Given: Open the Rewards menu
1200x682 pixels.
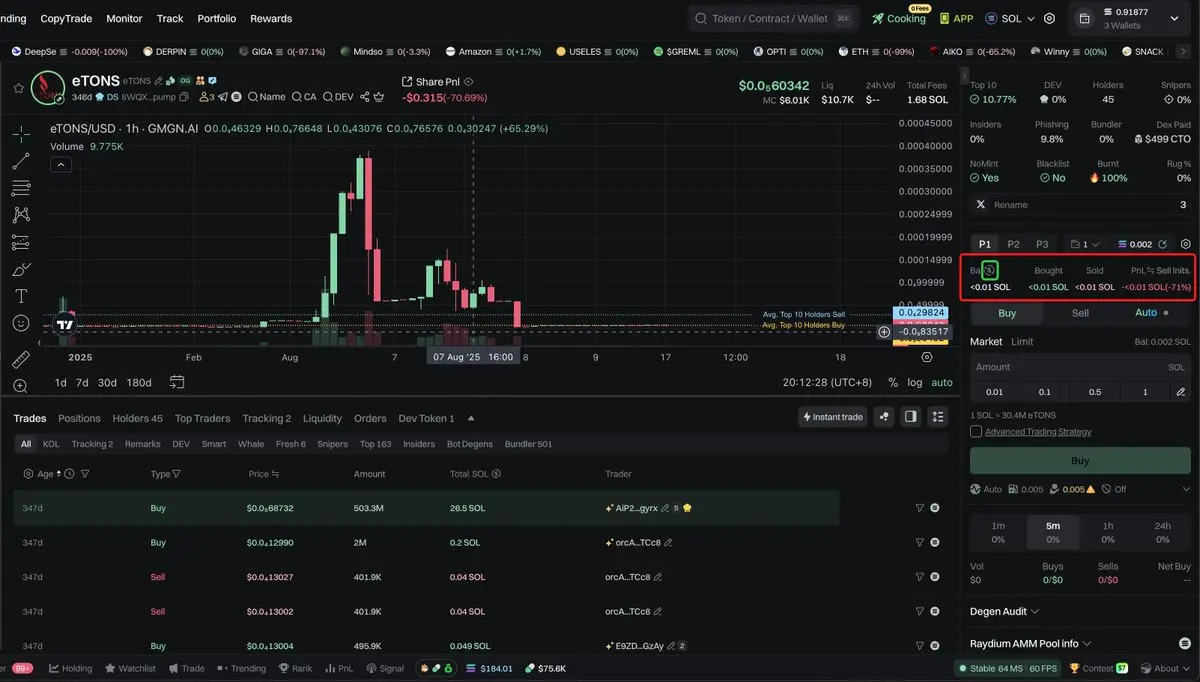Looking at the screenshot, I should click(271, 18).
